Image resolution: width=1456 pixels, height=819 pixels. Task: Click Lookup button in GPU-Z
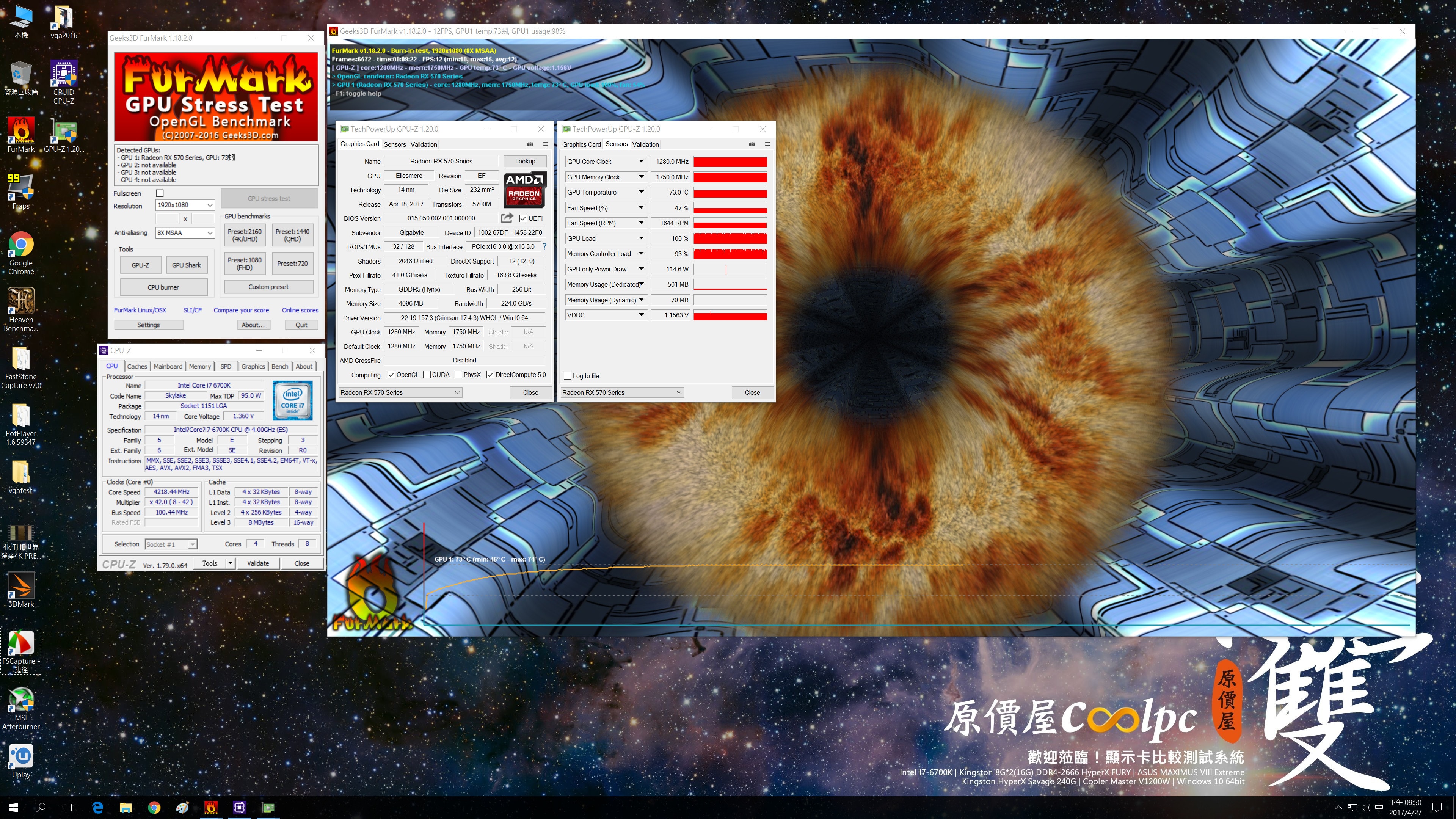524,161
